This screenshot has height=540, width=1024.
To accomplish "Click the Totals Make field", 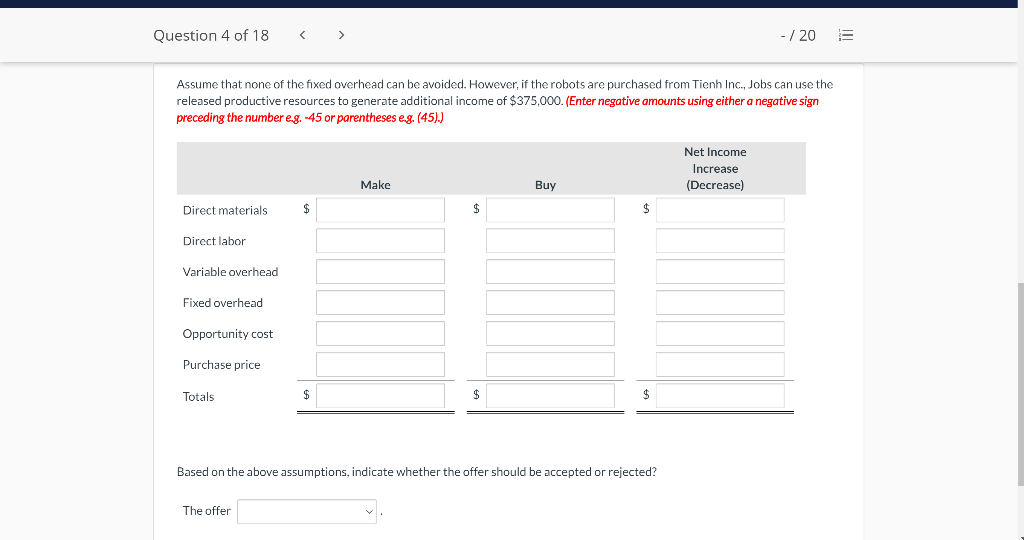I will point(380,396).
